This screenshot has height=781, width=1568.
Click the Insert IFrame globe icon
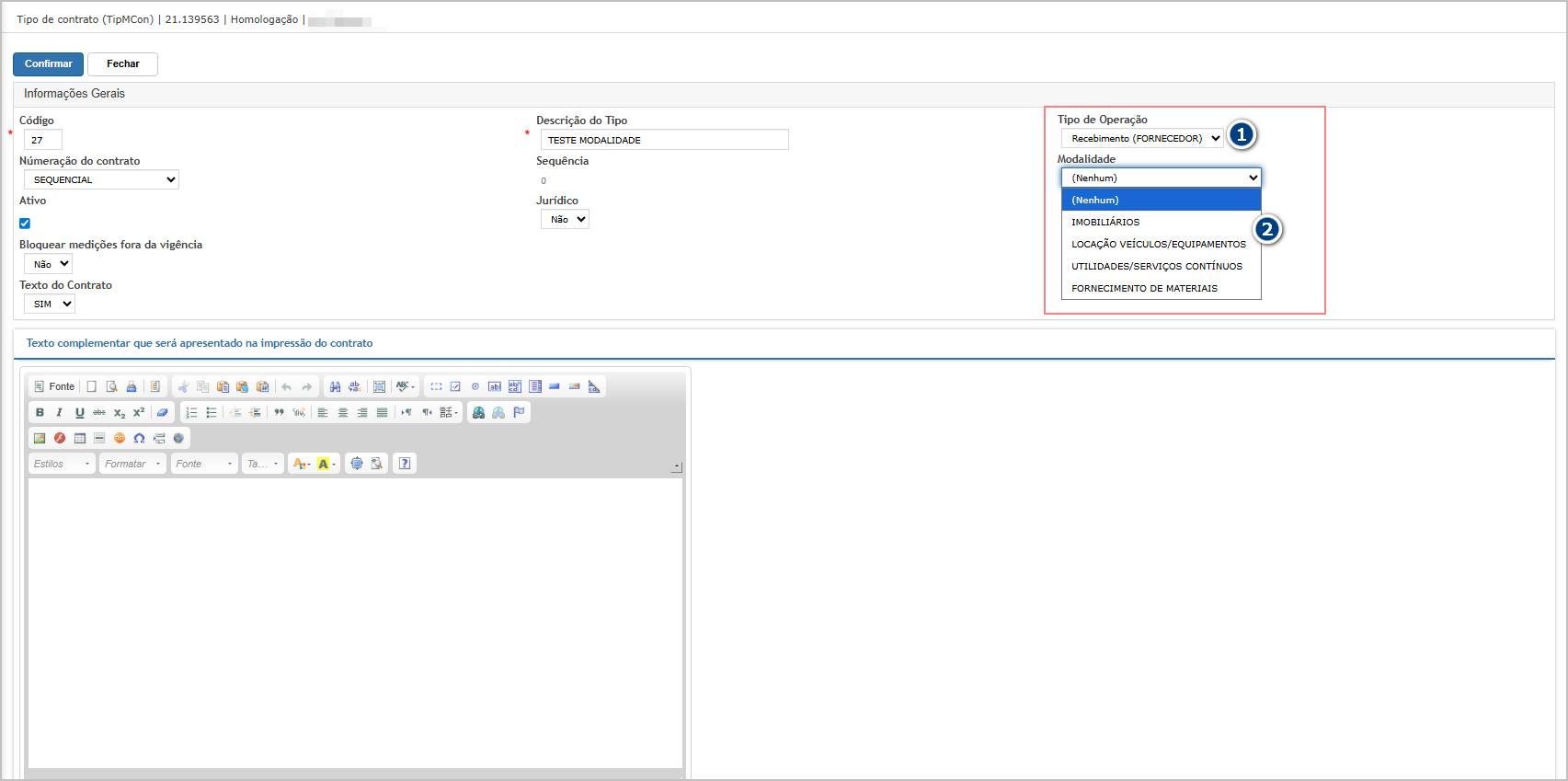(178, 438)
